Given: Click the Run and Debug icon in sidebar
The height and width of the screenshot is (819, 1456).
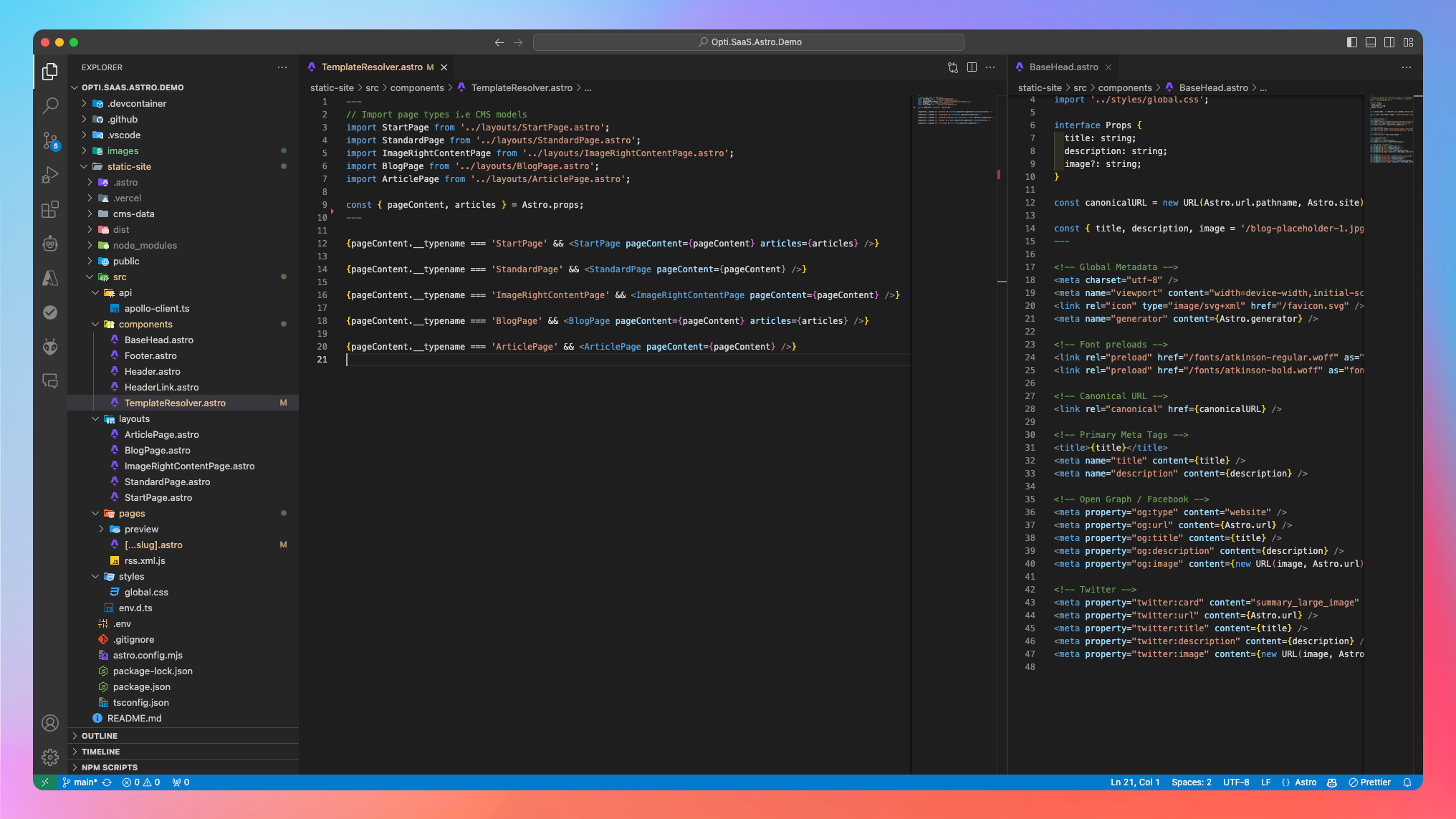Looking at the screenshot, I should click(x=50, y=176).
